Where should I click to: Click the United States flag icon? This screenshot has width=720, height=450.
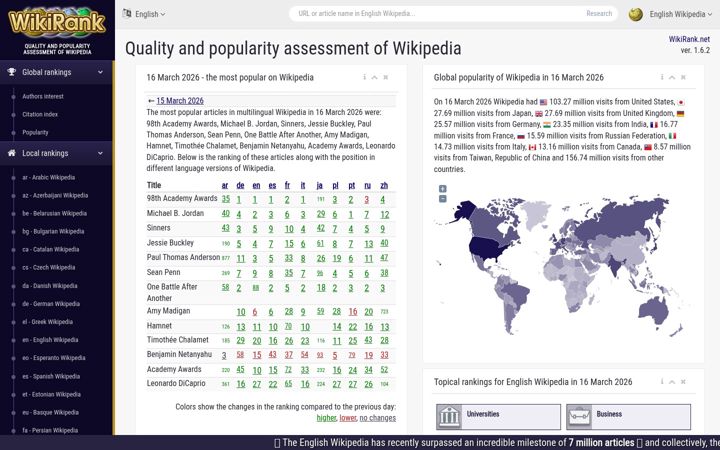pos(544,102)
